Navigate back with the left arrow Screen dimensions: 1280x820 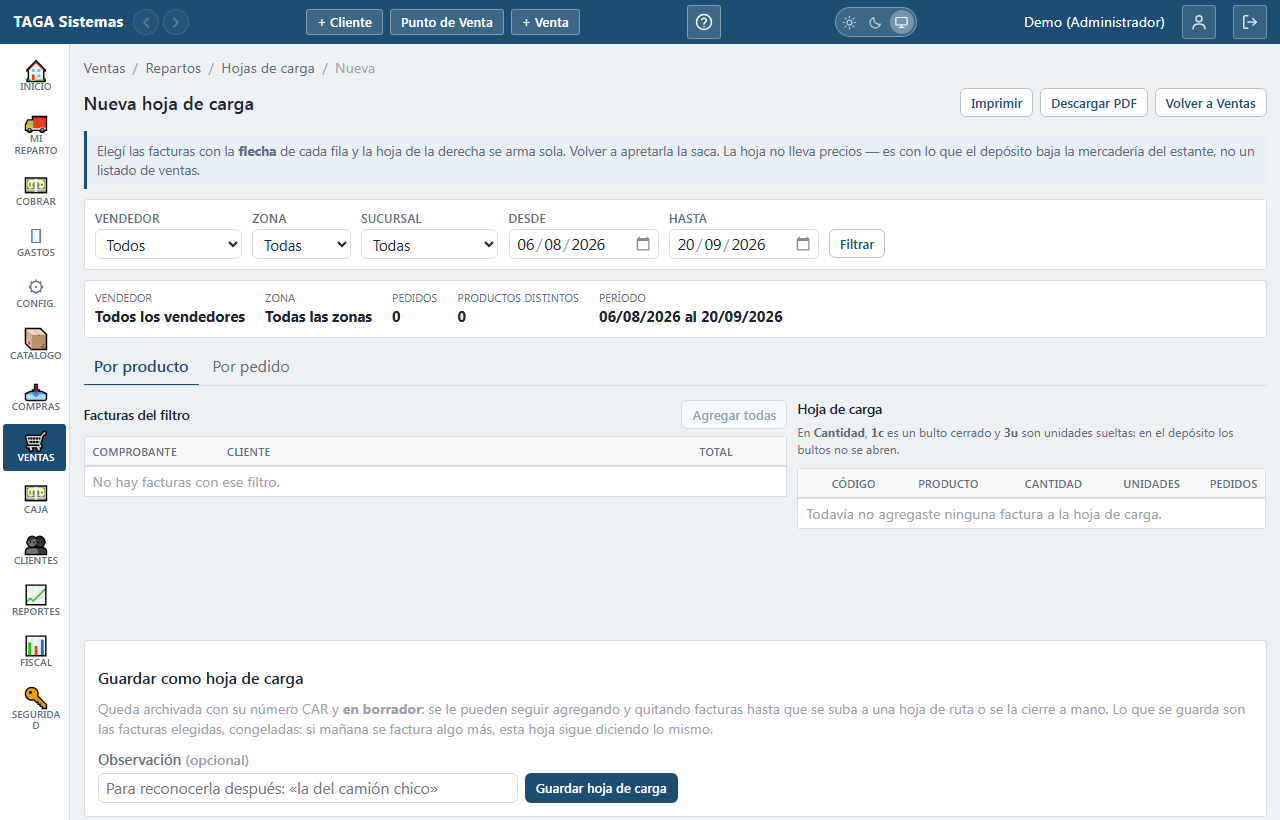pyautogui.click(x=146, y=22)
